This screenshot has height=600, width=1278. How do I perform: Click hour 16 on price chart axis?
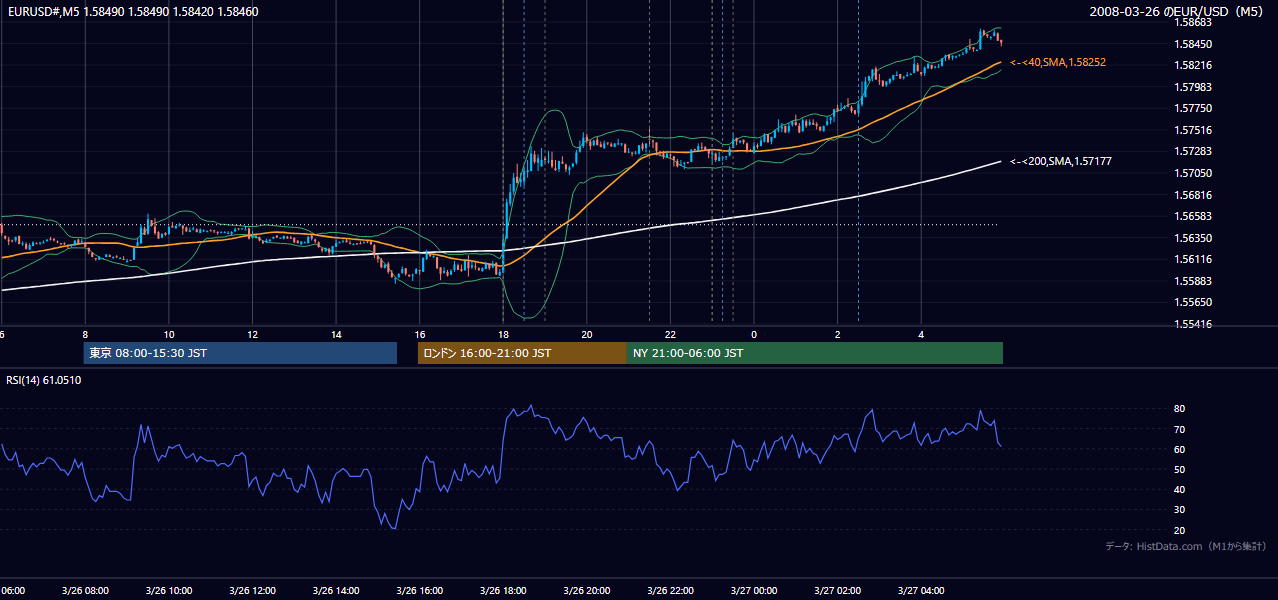point(420,334)
